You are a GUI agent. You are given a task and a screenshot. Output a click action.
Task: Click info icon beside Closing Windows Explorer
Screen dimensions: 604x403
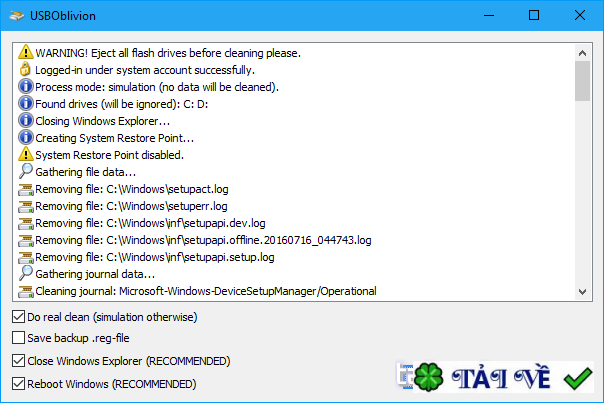[26, 120]
